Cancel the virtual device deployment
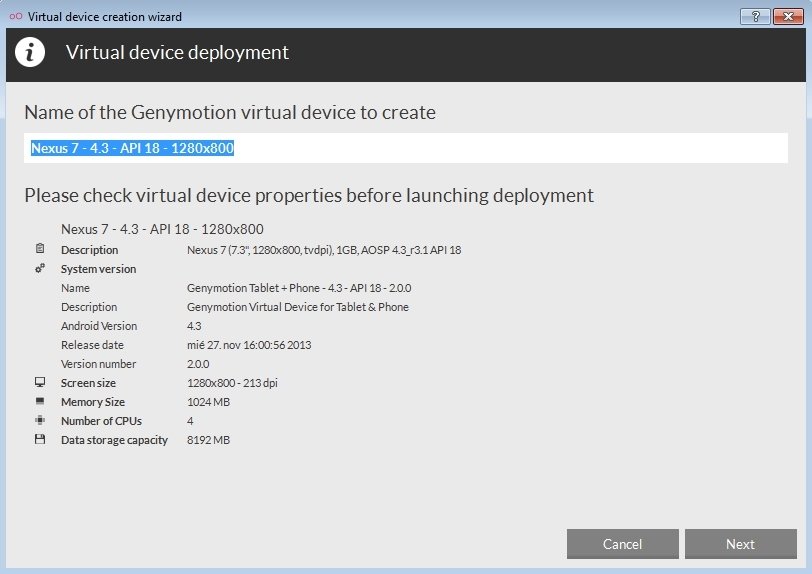812x574 pixels. (622, 544)
